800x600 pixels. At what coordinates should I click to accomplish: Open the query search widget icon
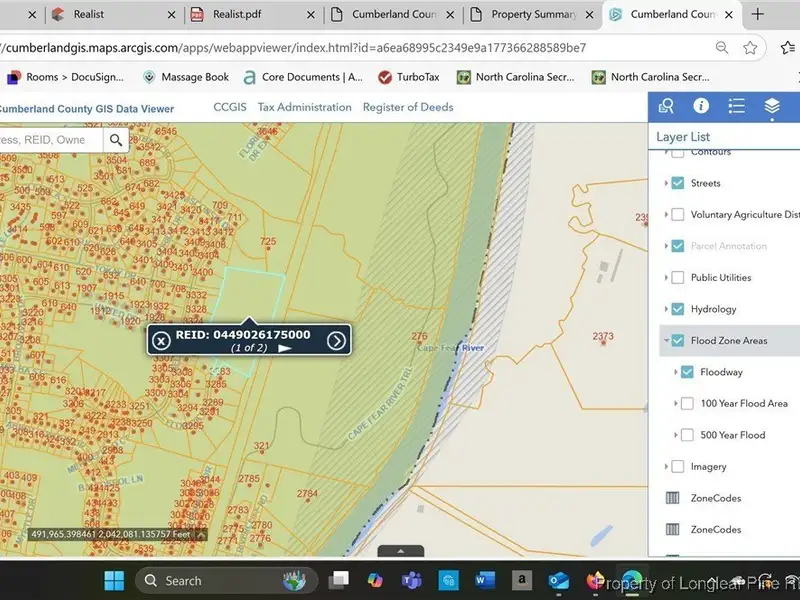[x=666, y=106]
